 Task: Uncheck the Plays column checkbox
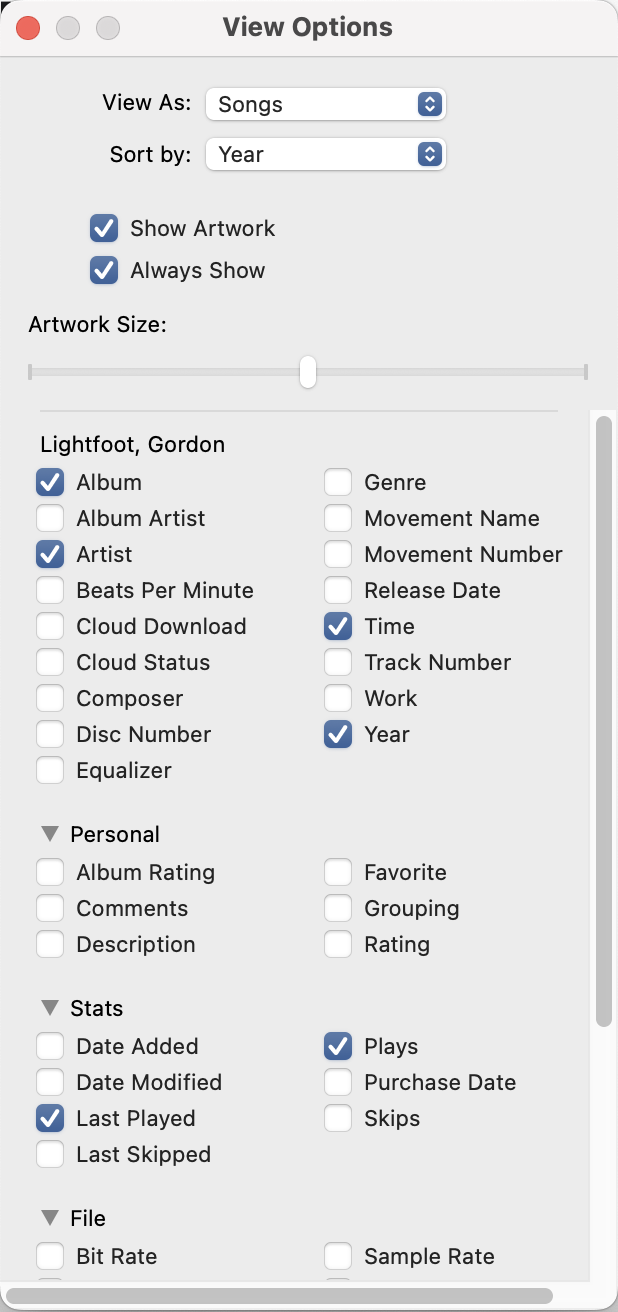[x=338, y=1046]
